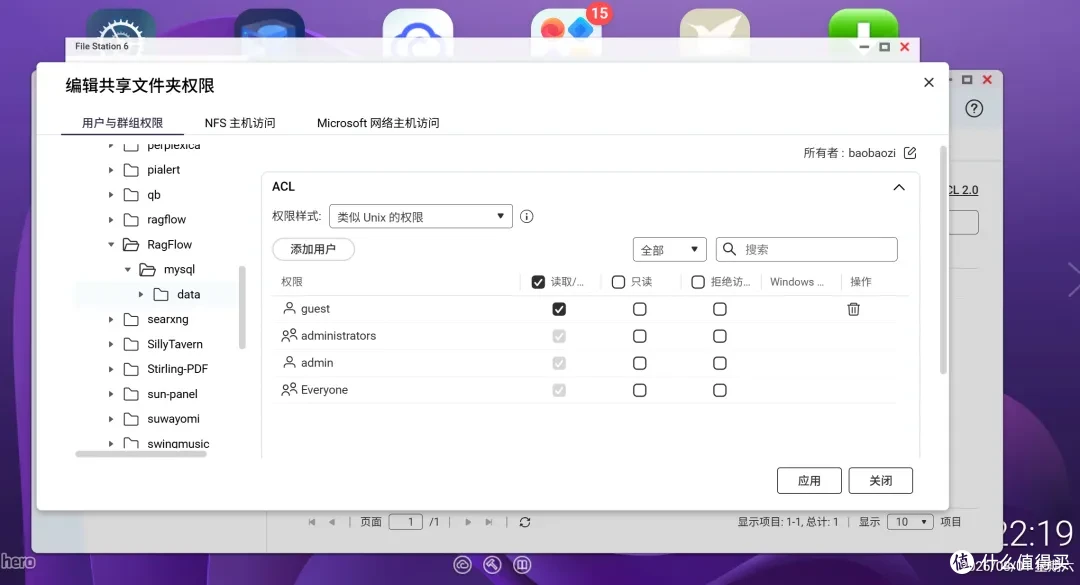Toggle the read-only header checkbox

[619, 282]
